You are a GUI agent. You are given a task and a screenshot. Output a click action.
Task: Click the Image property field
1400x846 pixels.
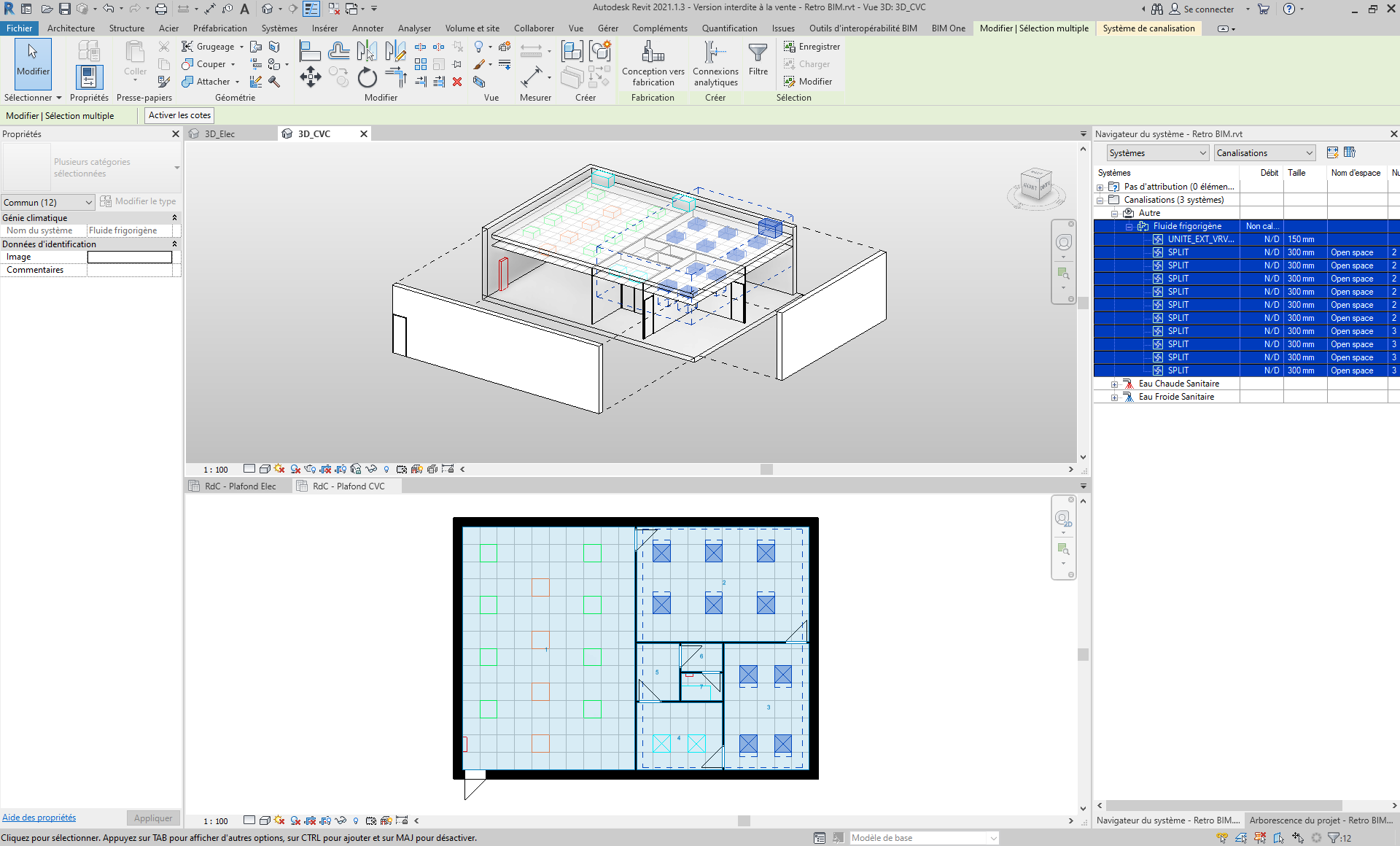tap(129, 257)
